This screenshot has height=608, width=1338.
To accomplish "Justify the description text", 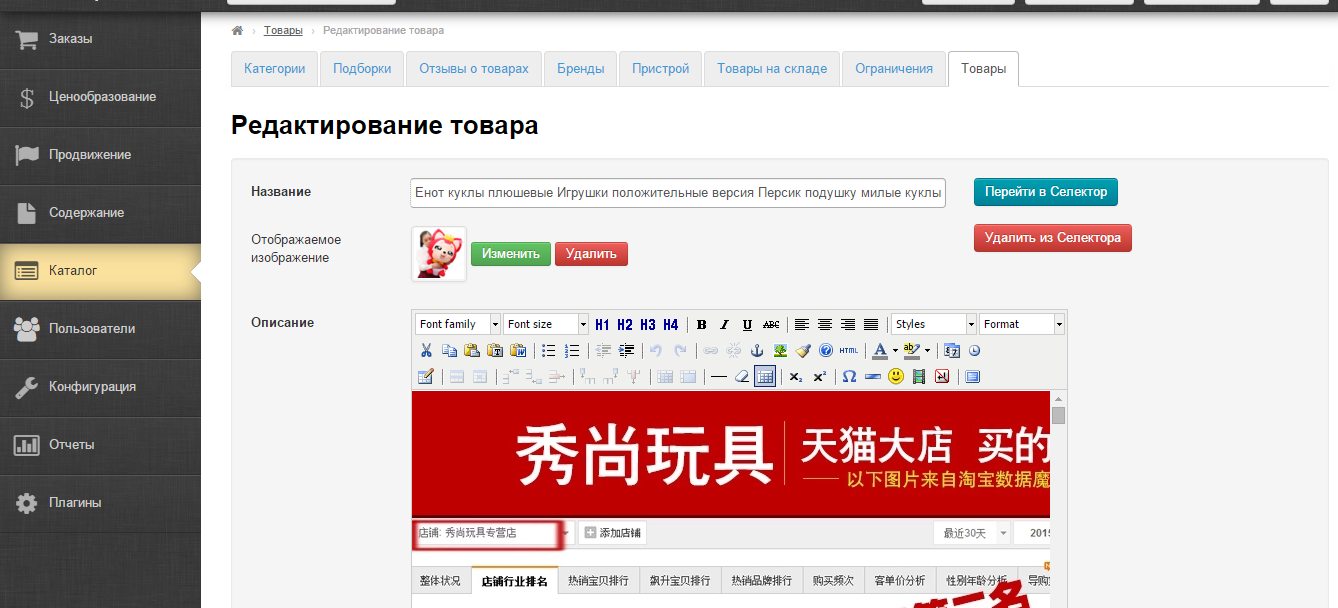I will coord(871,325).
